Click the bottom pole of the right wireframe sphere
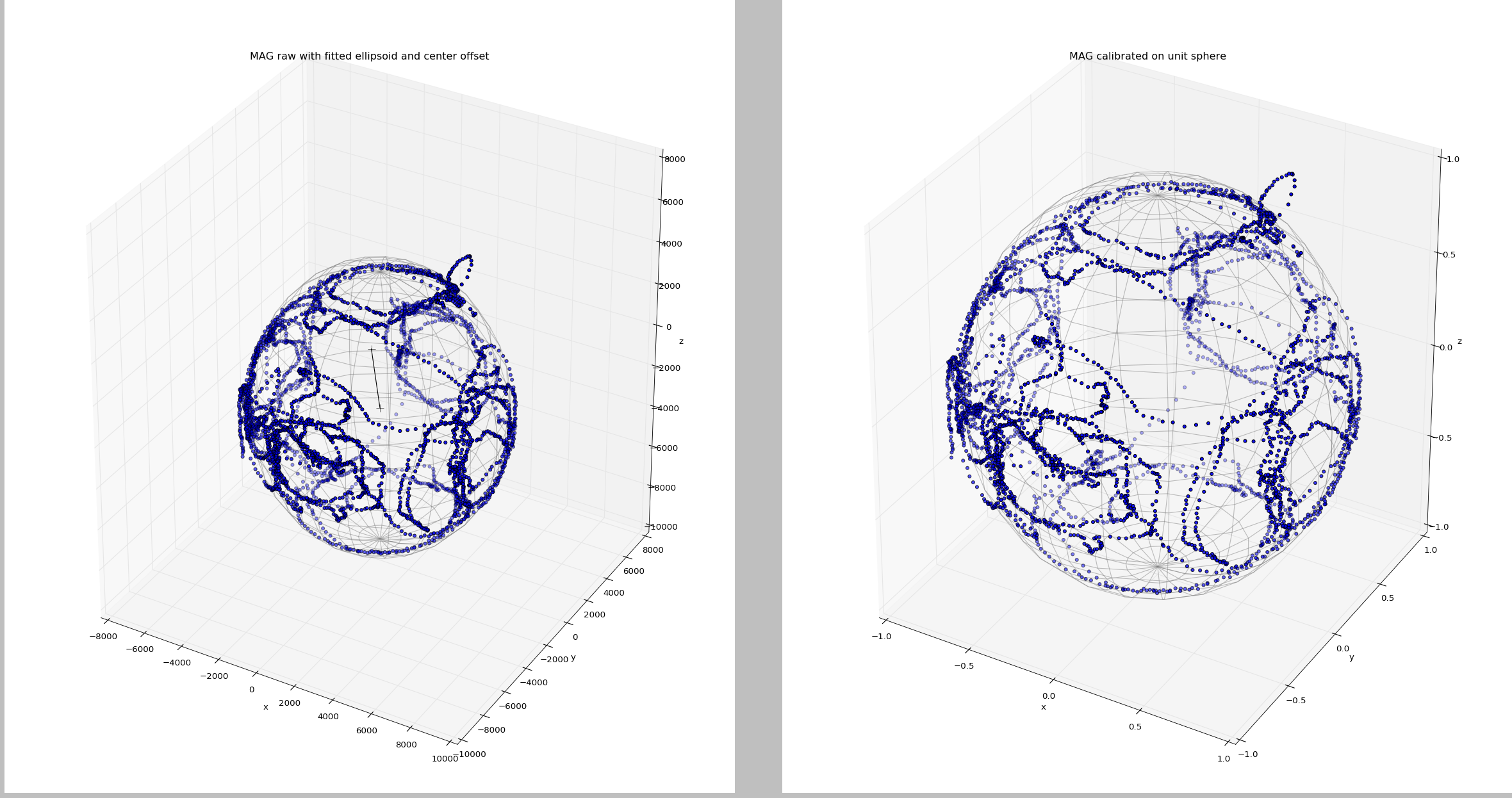 [x=1158, y=566]
